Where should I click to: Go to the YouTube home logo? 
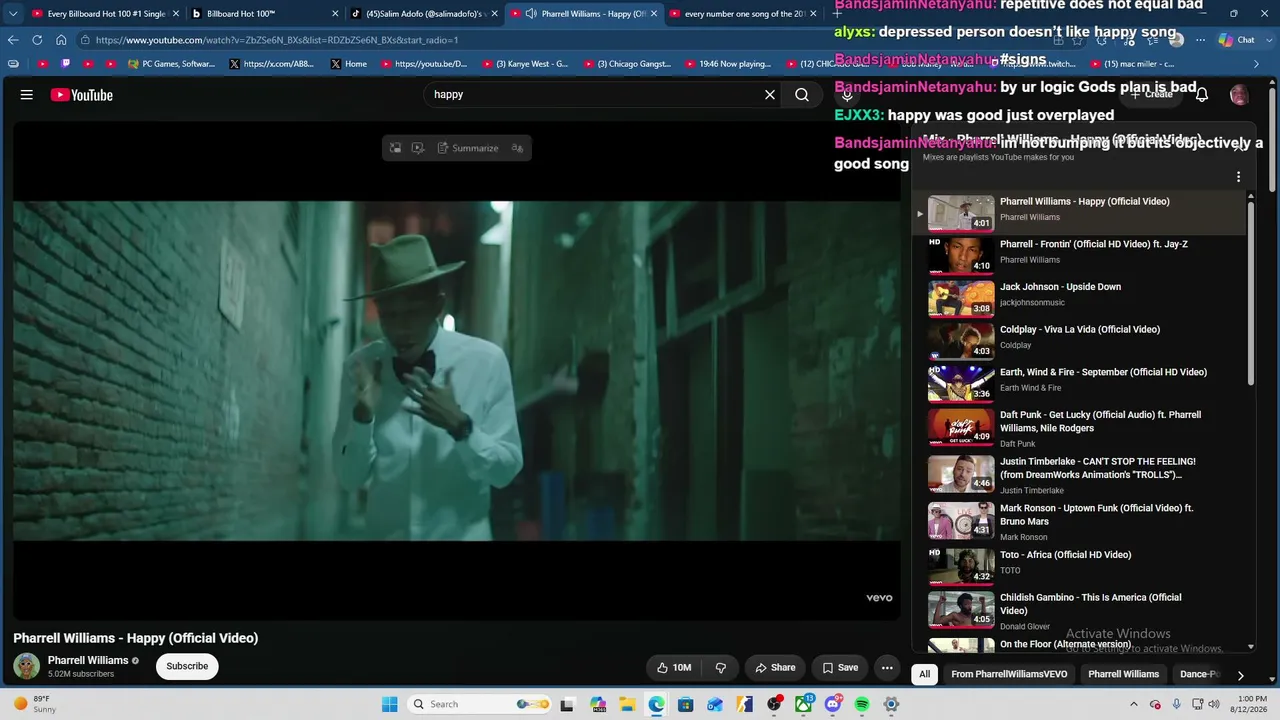pos(82,95)
